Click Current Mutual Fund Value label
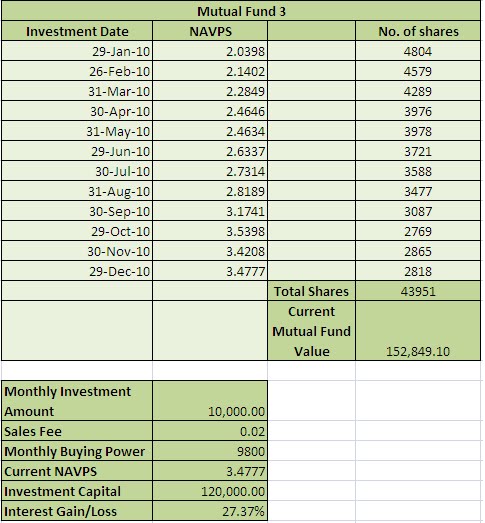This screenshot has height=523, width=485. click(312, 331)
